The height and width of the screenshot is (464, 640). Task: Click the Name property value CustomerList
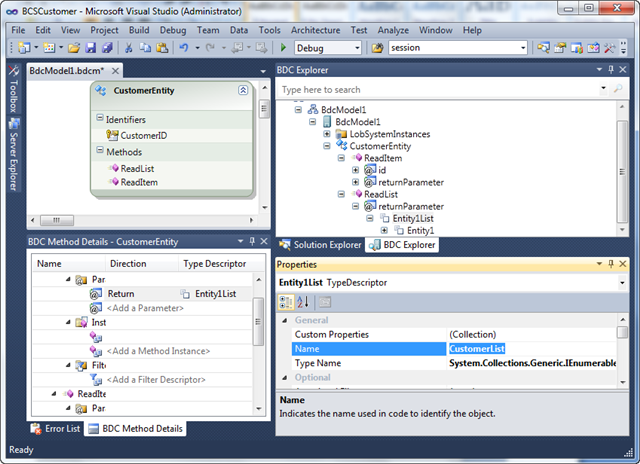(477, 349)
